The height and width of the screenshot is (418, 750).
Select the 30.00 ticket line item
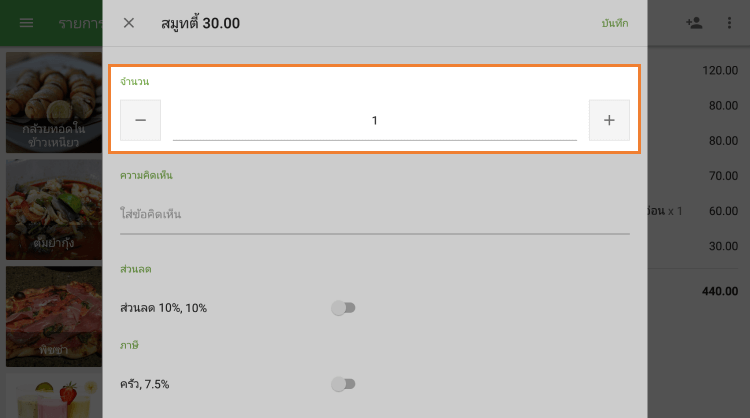pyautogui.click(x=719, y=246)
